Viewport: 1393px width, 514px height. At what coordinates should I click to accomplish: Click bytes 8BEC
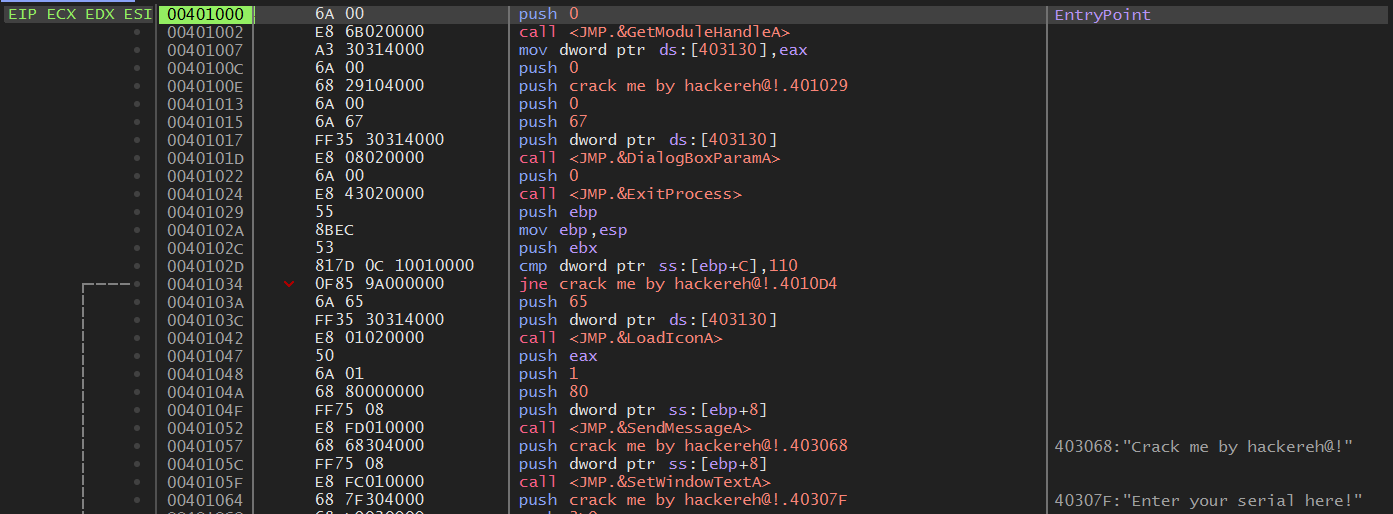(x=334, y=230)
